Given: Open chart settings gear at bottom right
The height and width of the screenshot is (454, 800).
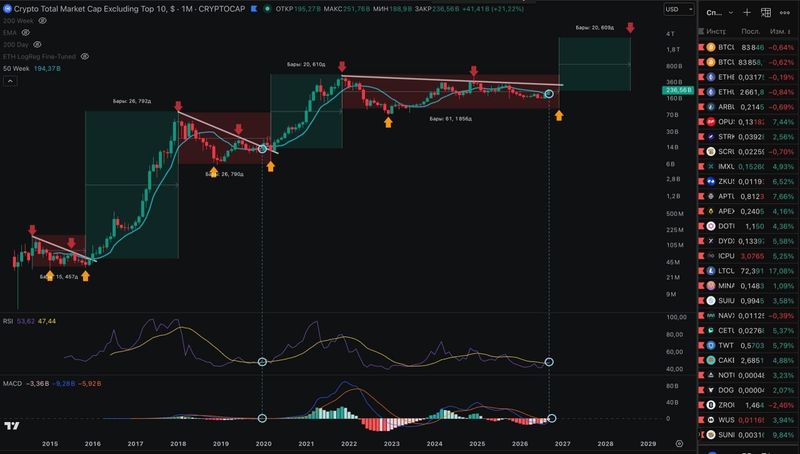Looking at the screenshot, I should [x=679, y=444].
